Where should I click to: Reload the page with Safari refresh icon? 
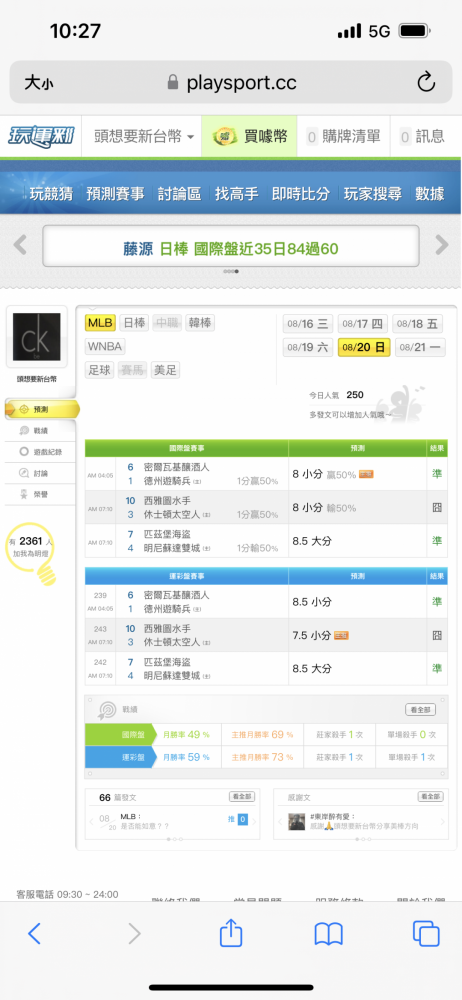[426, 82]
